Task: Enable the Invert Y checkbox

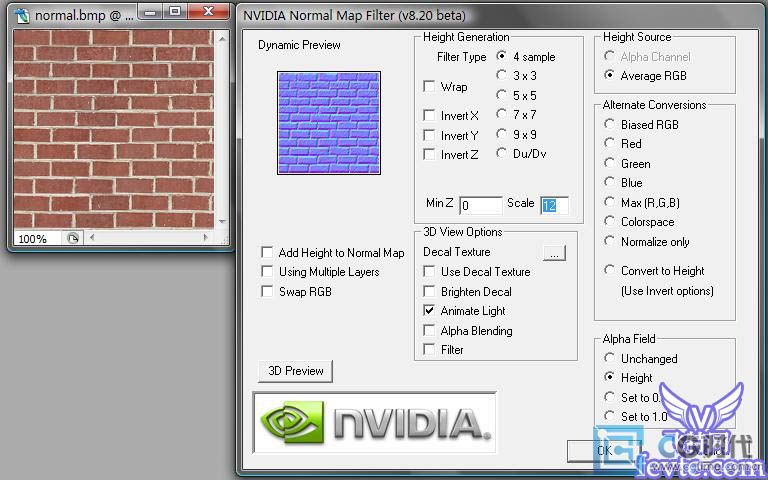Action: pos(429,135)
